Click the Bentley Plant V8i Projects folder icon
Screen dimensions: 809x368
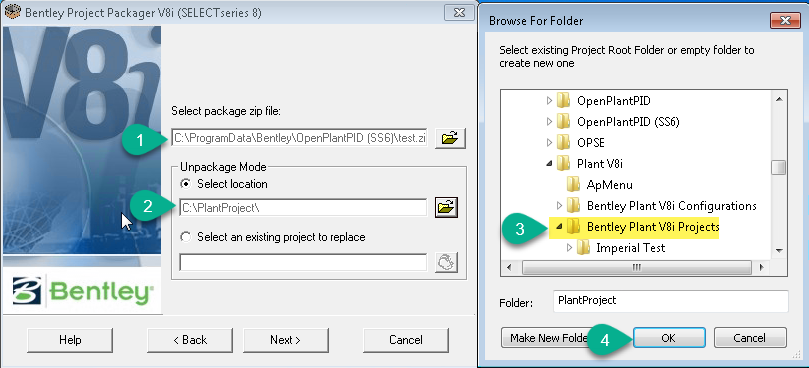point(573,227)
